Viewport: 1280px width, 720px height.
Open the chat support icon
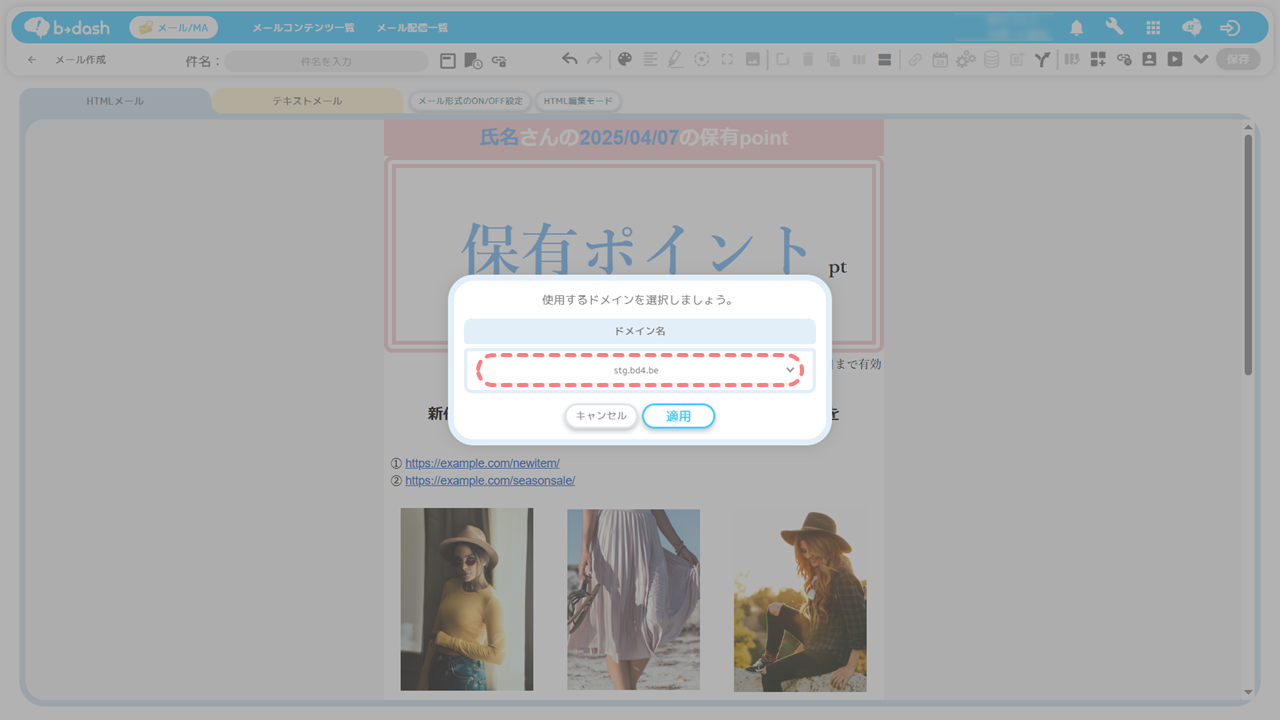pos(1191,28)
